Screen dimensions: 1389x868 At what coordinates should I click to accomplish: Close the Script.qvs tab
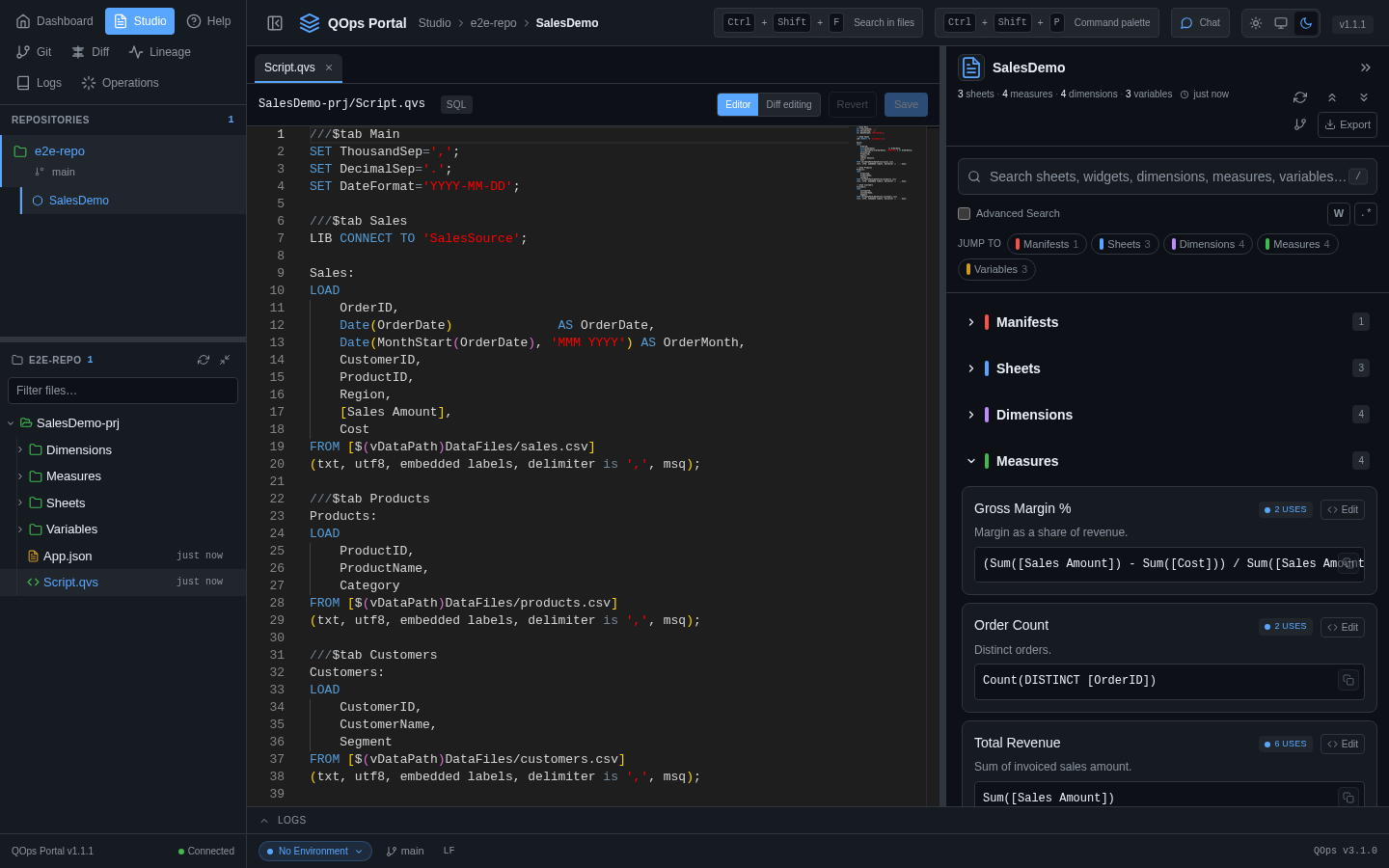click(x=329, y=68)
